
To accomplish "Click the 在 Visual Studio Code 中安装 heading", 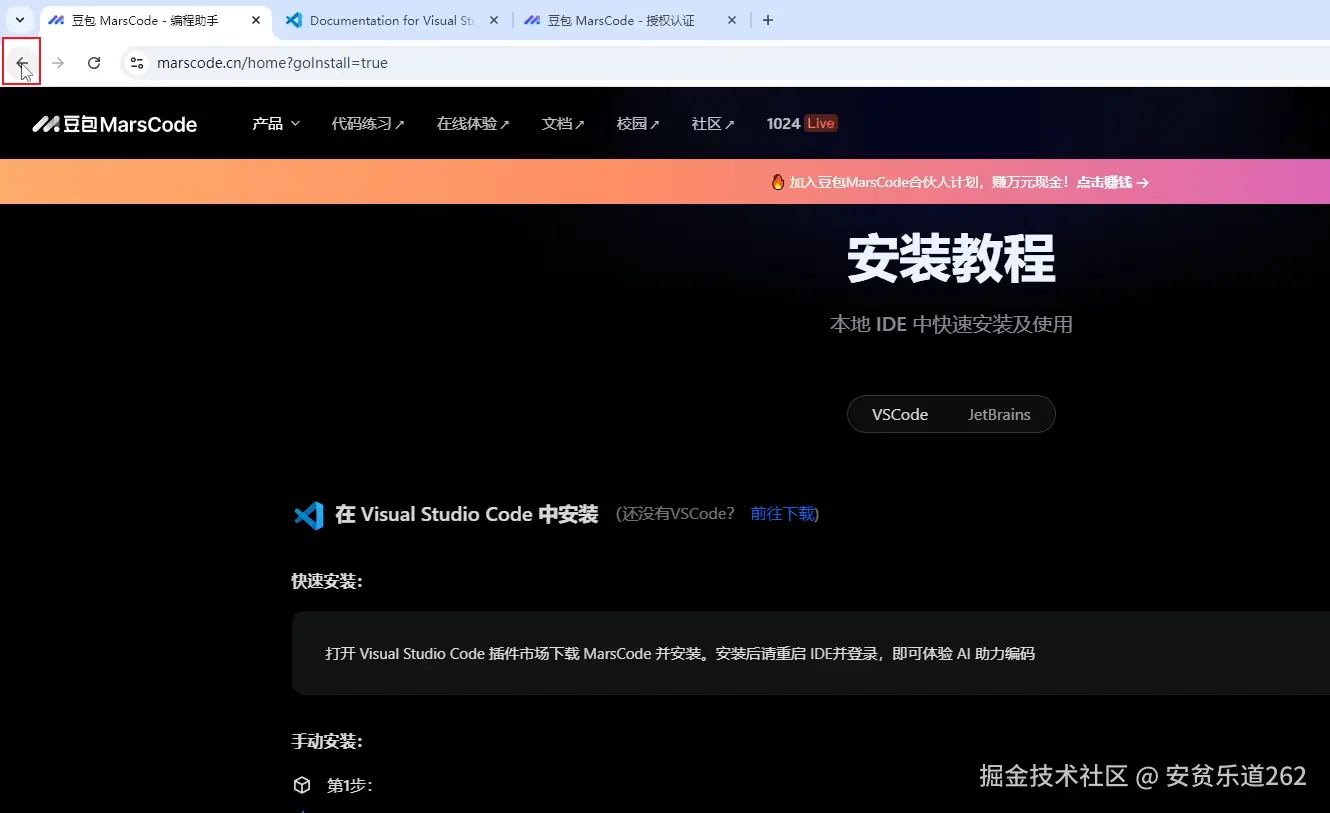I will click(467, 514).
